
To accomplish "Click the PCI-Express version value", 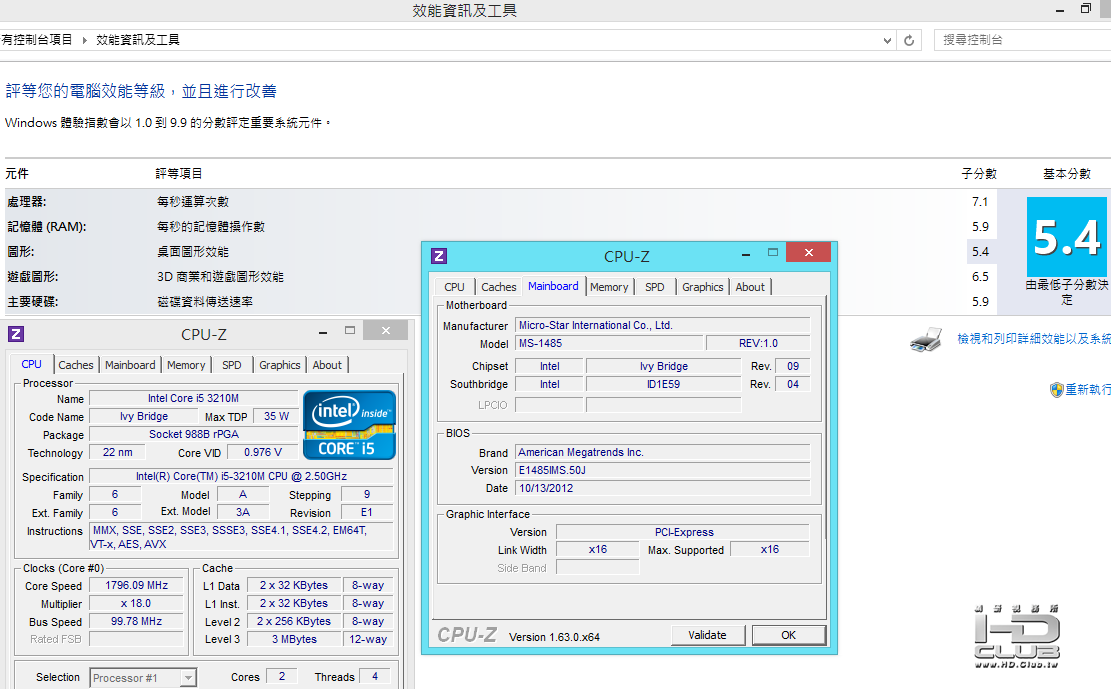I will (682, 532).
